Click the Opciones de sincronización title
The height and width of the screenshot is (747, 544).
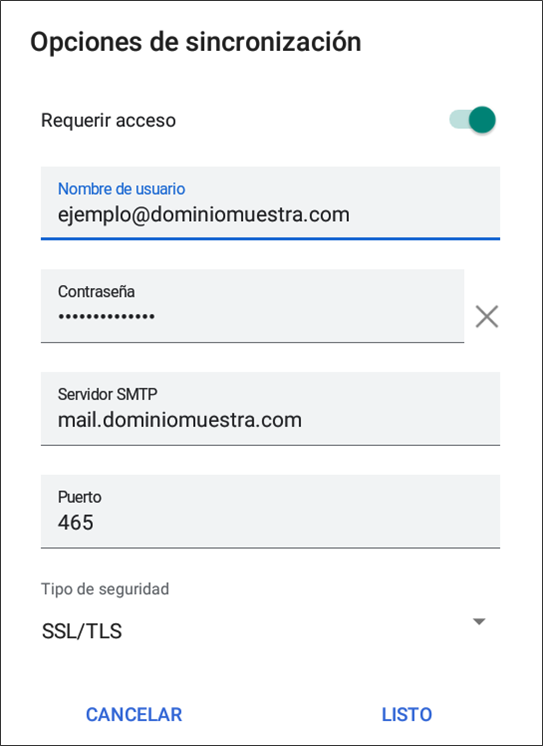195,42
